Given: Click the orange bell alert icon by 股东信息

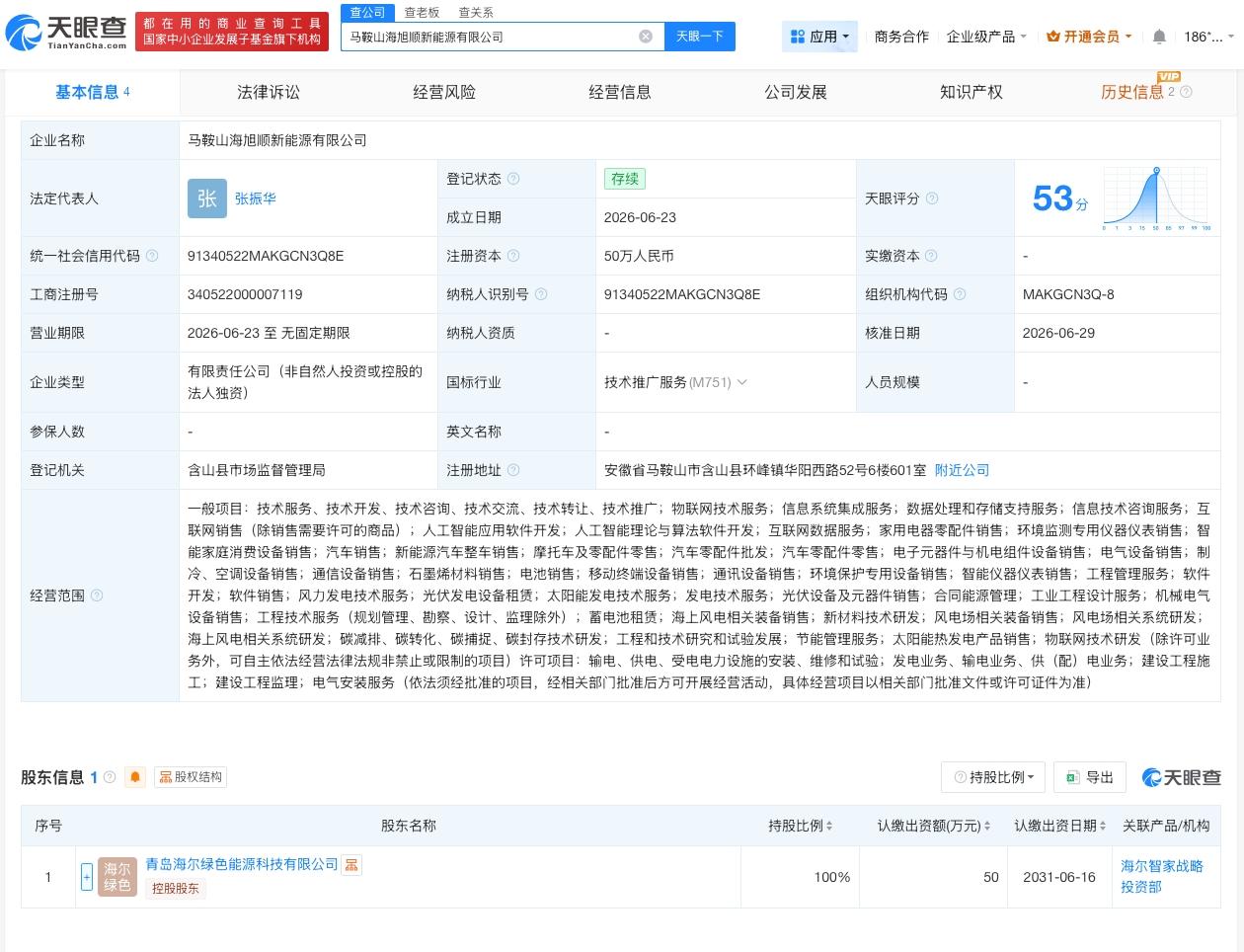Looking at the screenshot, I should [135, 777].
